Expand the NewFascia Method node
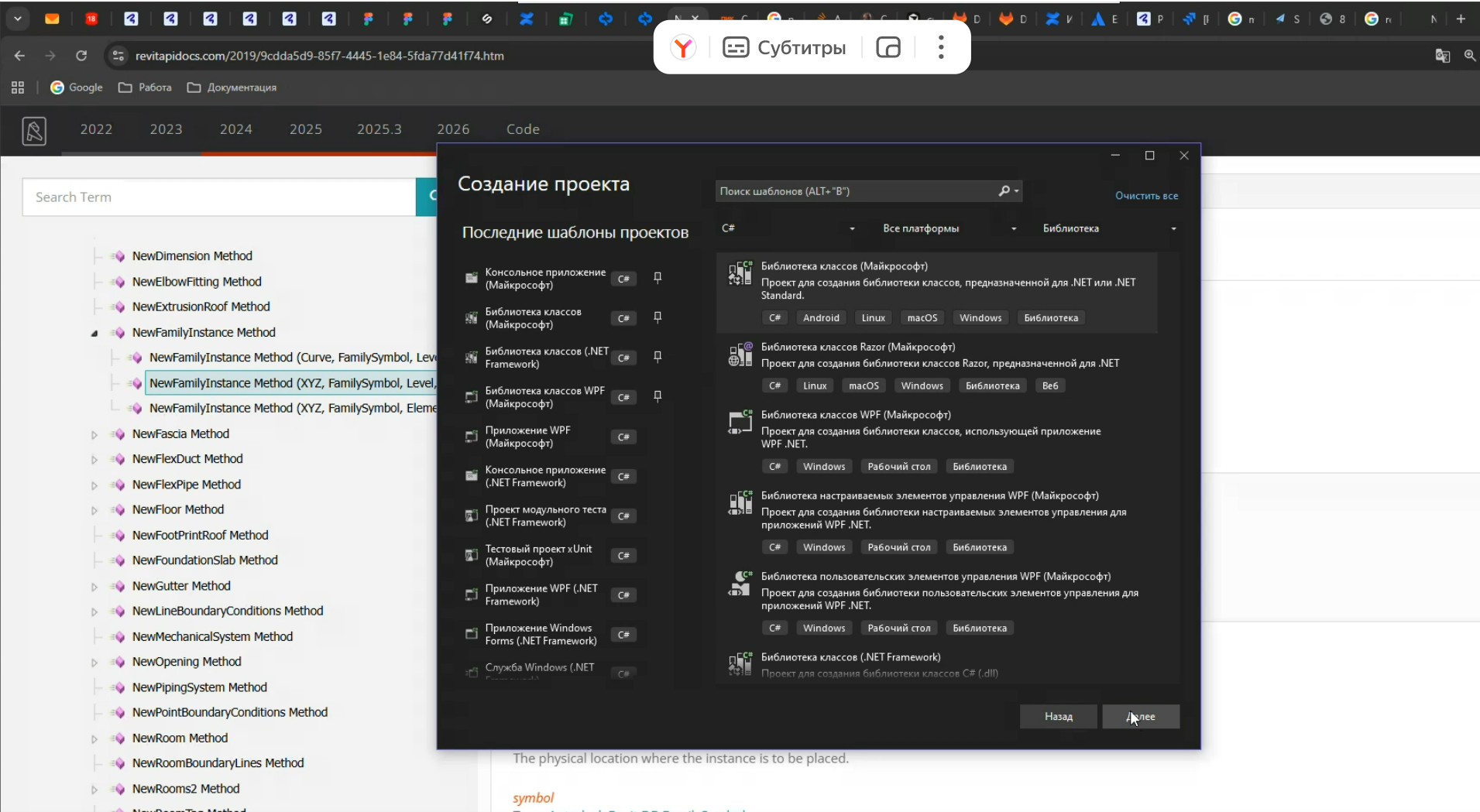Image resolution: width=1480 pixels, height=812 pixels. click(94, 435)
